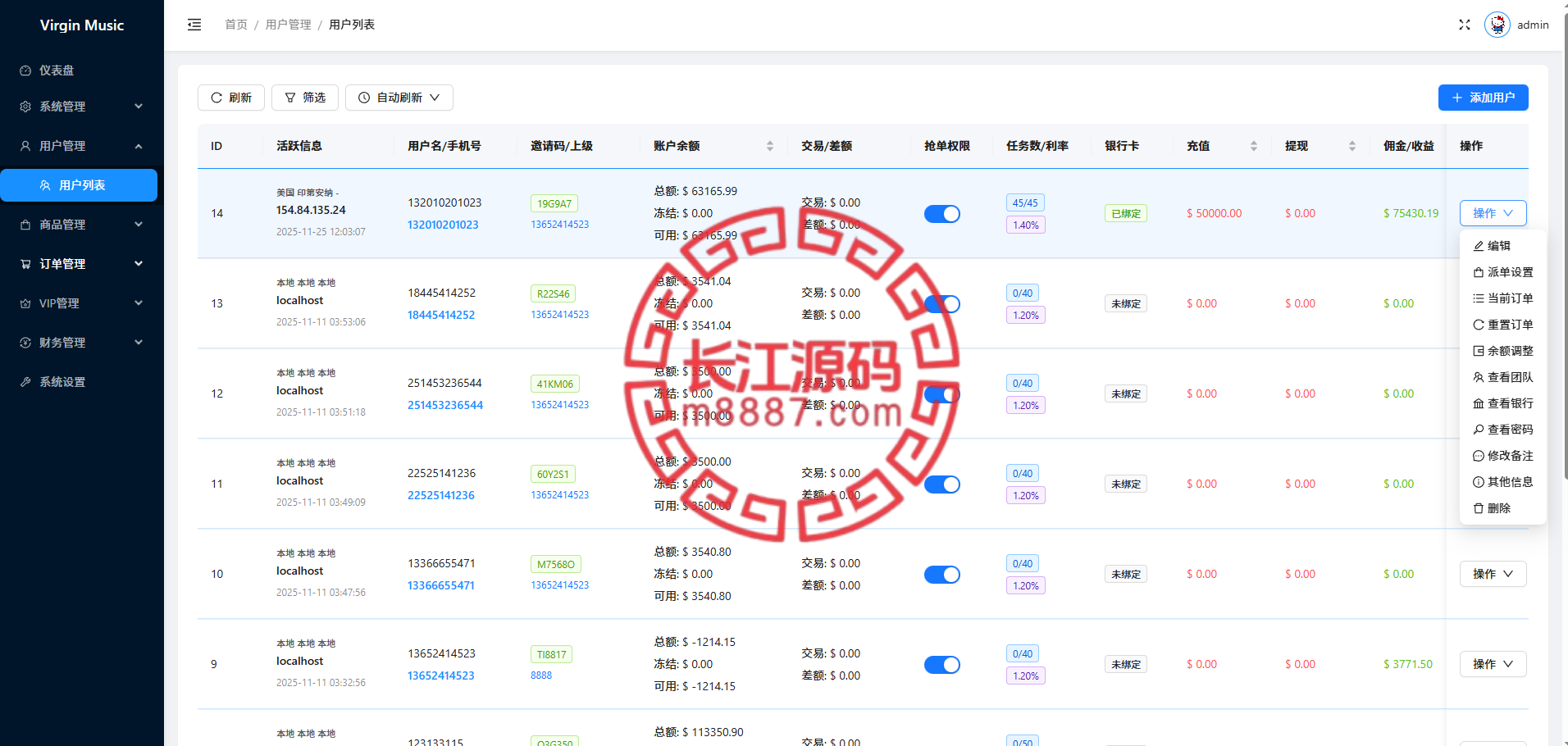The image size is (1568, 746).
Task: Click the 财务管理 coin icon
Action: 25,343
